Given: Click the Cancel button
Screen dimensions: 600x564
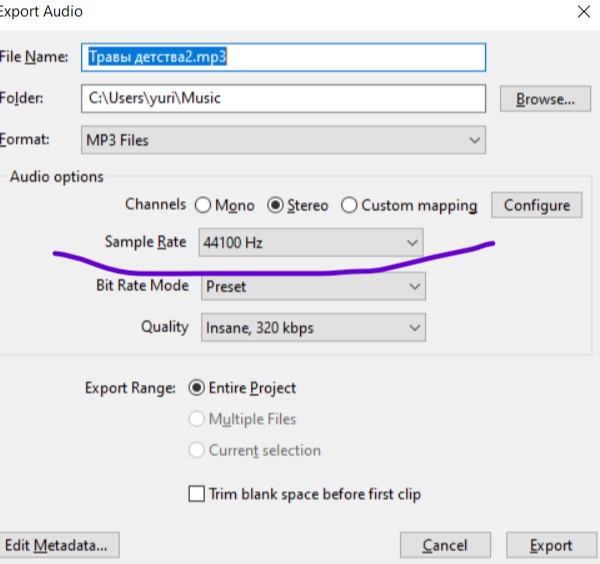Looking at the screenshot, I should 445,546.
